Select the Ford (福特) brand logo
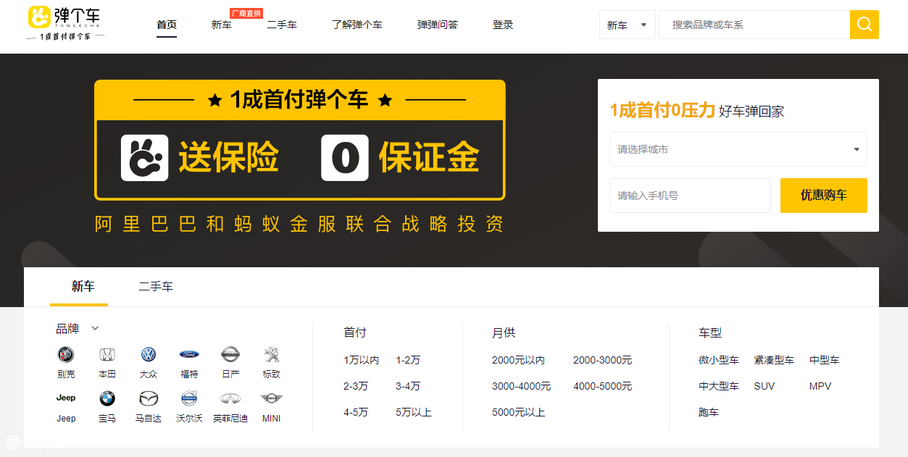This screenshot has height=457, width=908. click(189, 354)
